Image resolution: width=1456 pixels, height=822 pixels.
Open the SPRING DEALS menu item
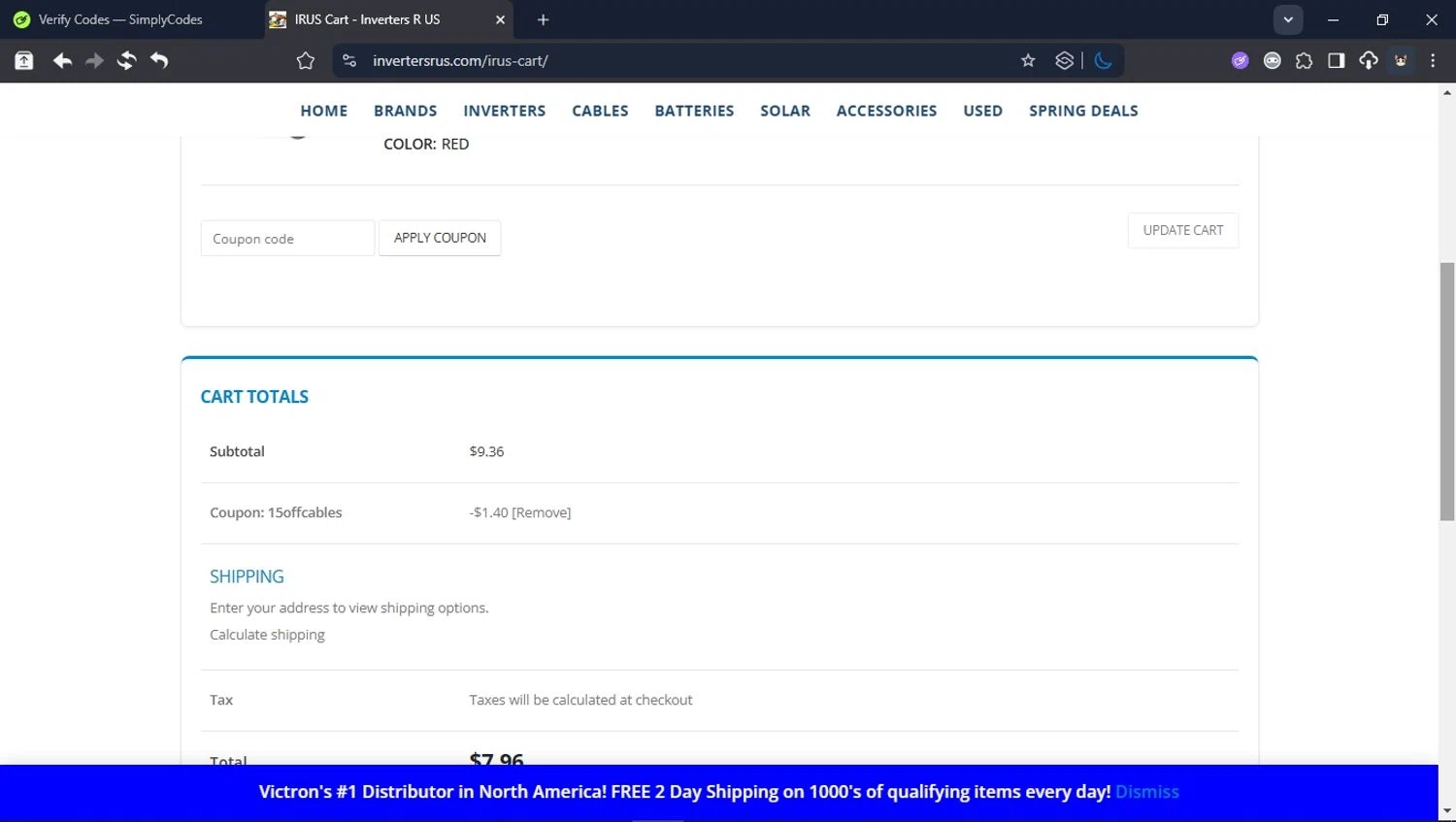[1083, 111]
